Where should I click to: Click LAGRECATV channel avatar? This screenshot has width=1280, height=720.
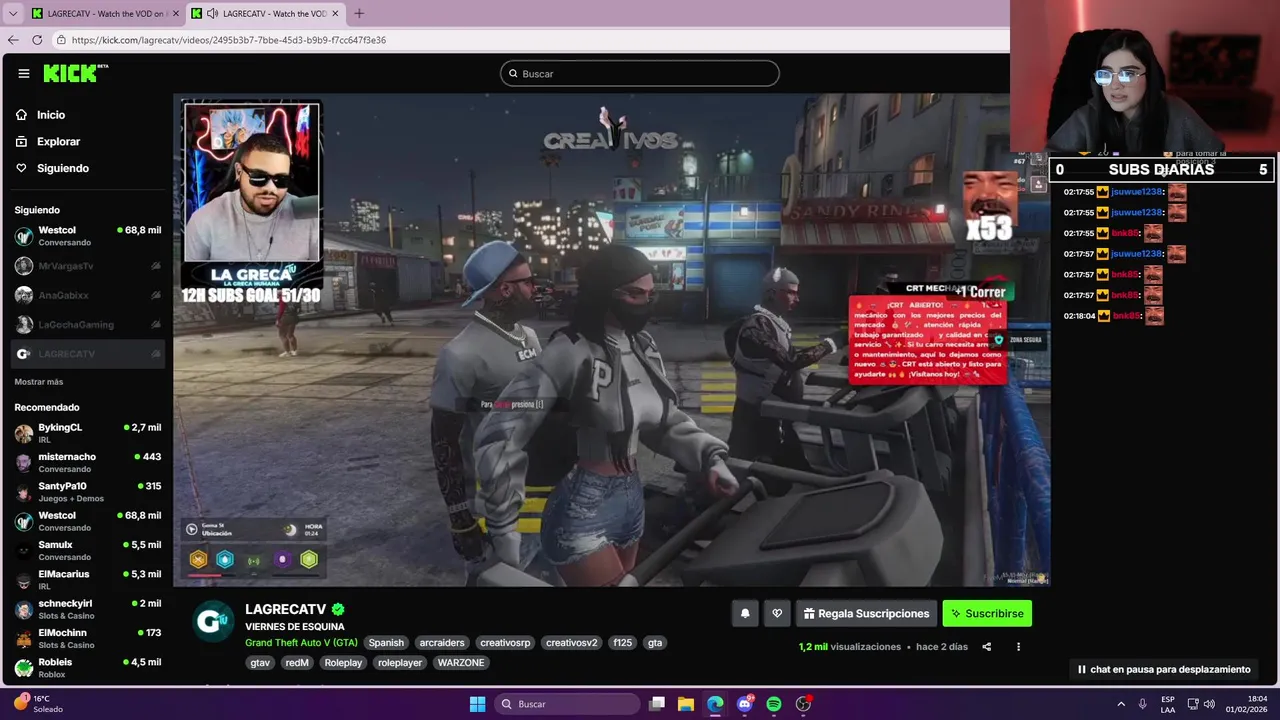213,621
